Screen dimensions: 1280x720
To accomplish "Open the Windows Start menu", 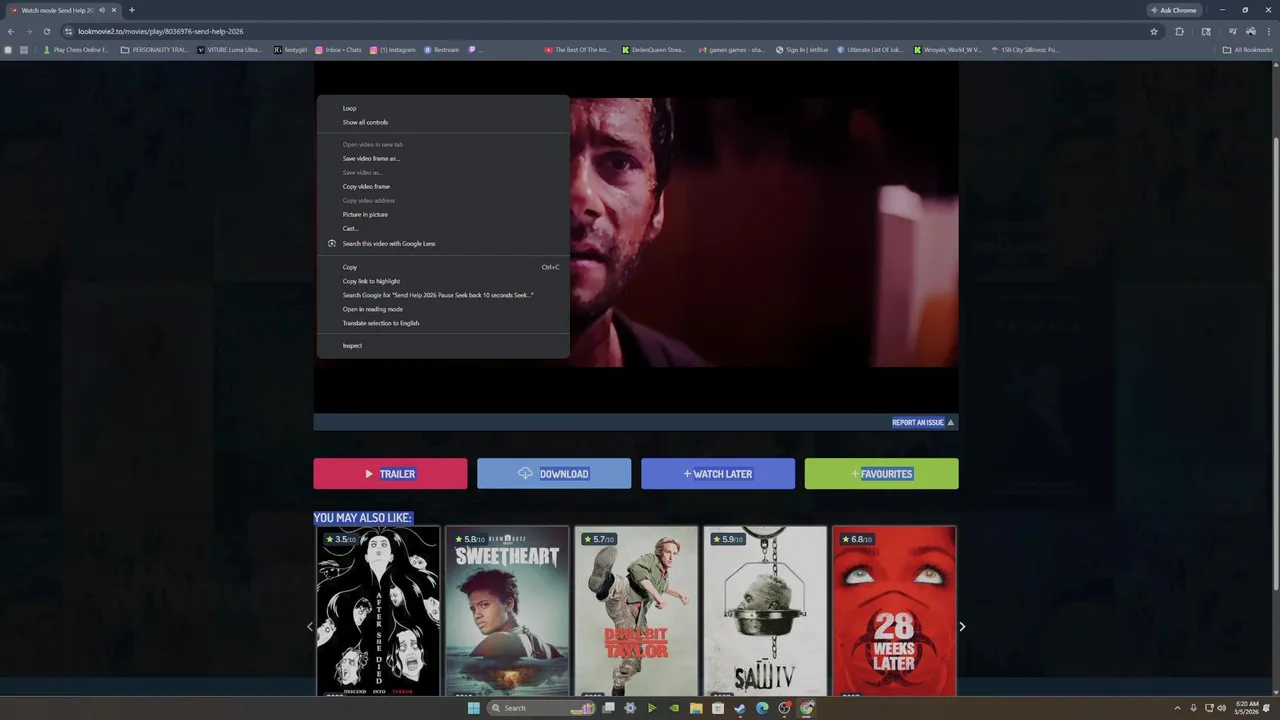I will tap(474, 708).
